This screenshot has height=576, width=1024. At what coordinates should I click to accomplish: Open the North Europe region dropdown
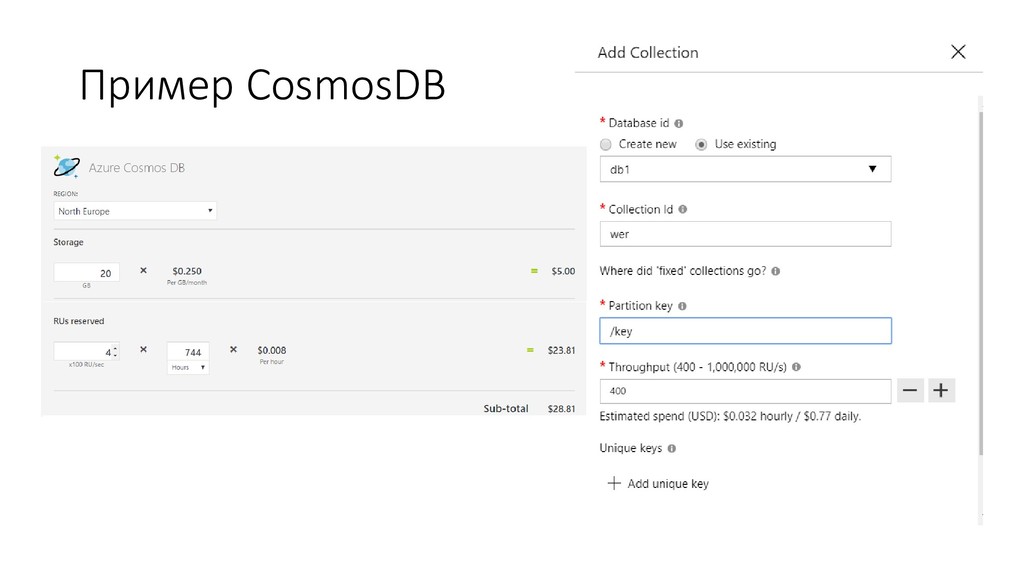[135, 211]
